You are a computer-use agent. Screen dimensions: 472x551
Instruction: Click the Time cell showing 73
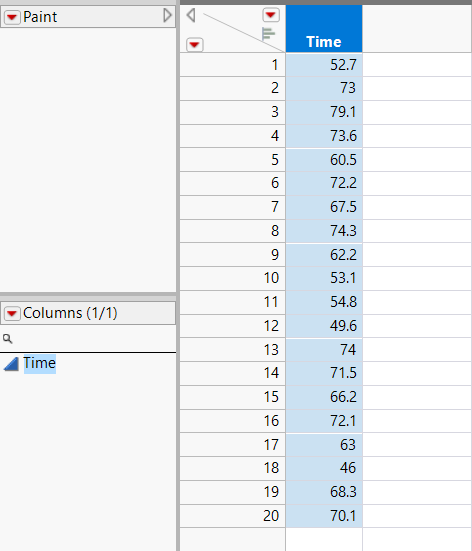coord(324,88)
